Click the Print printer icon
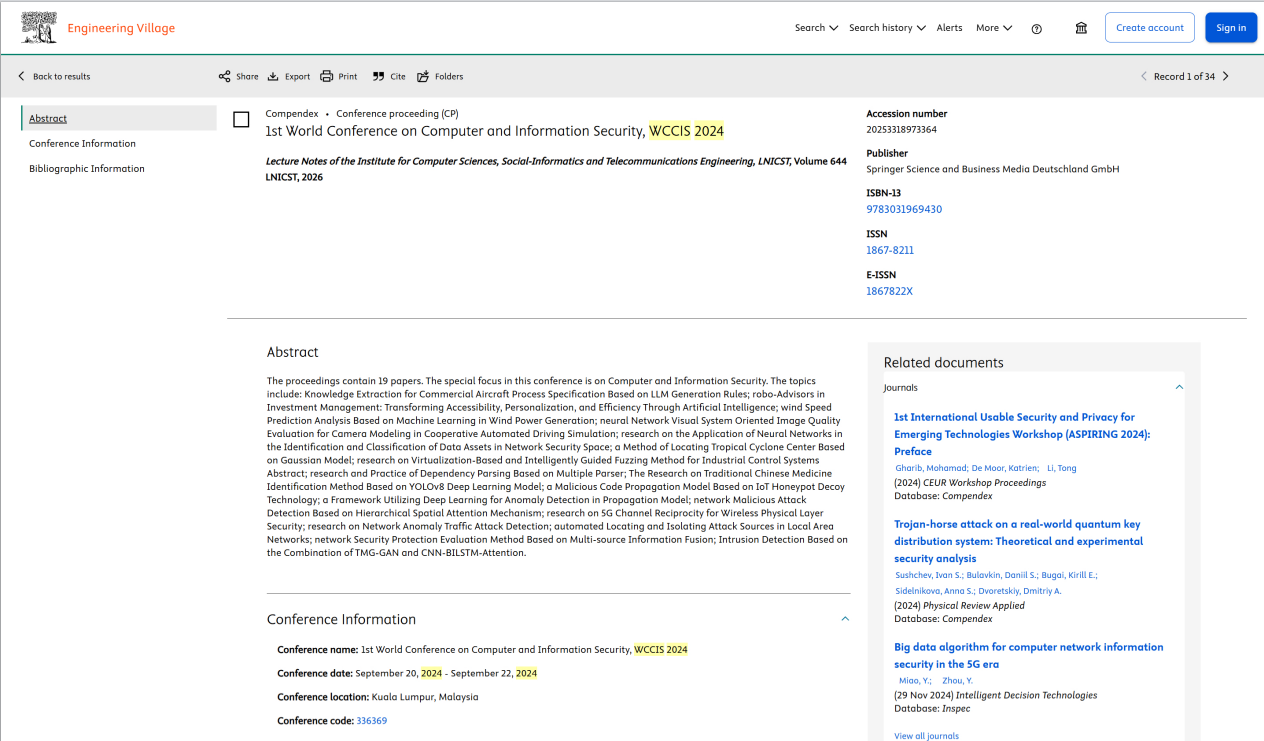1264x741 pixels. (x=326, y=76)
